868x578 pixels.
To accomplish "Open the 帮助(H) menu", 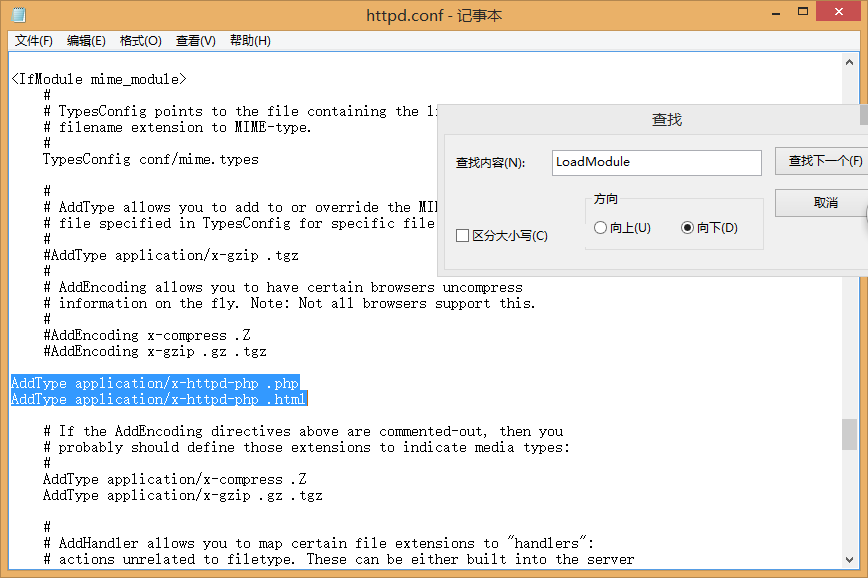I will 250,41.
